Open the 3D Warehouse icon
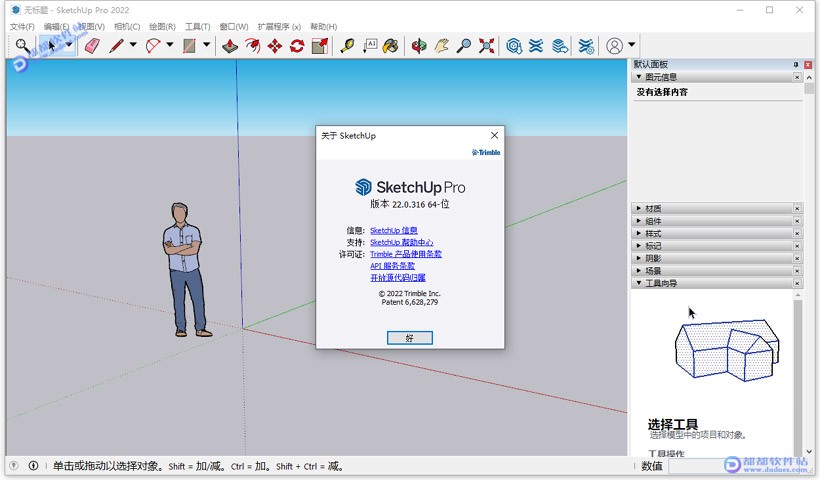820x480 pixels. pos(514,46)
